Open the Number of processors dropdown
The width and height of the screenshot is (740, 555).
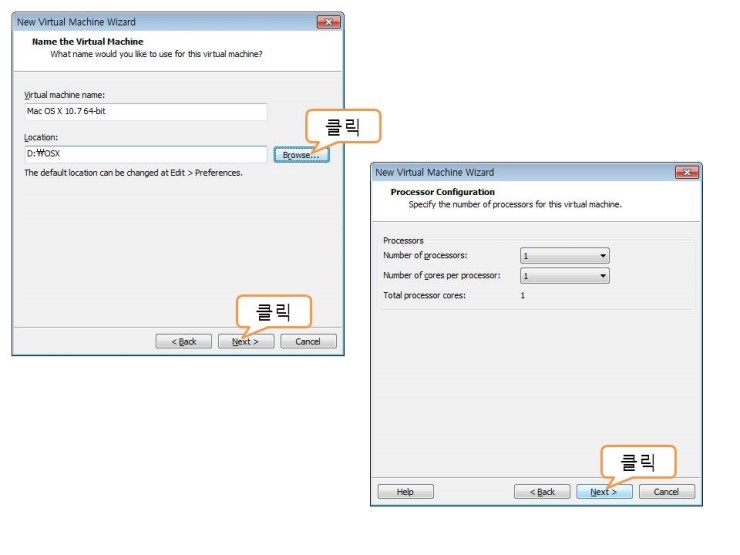(x=564, y=256)
